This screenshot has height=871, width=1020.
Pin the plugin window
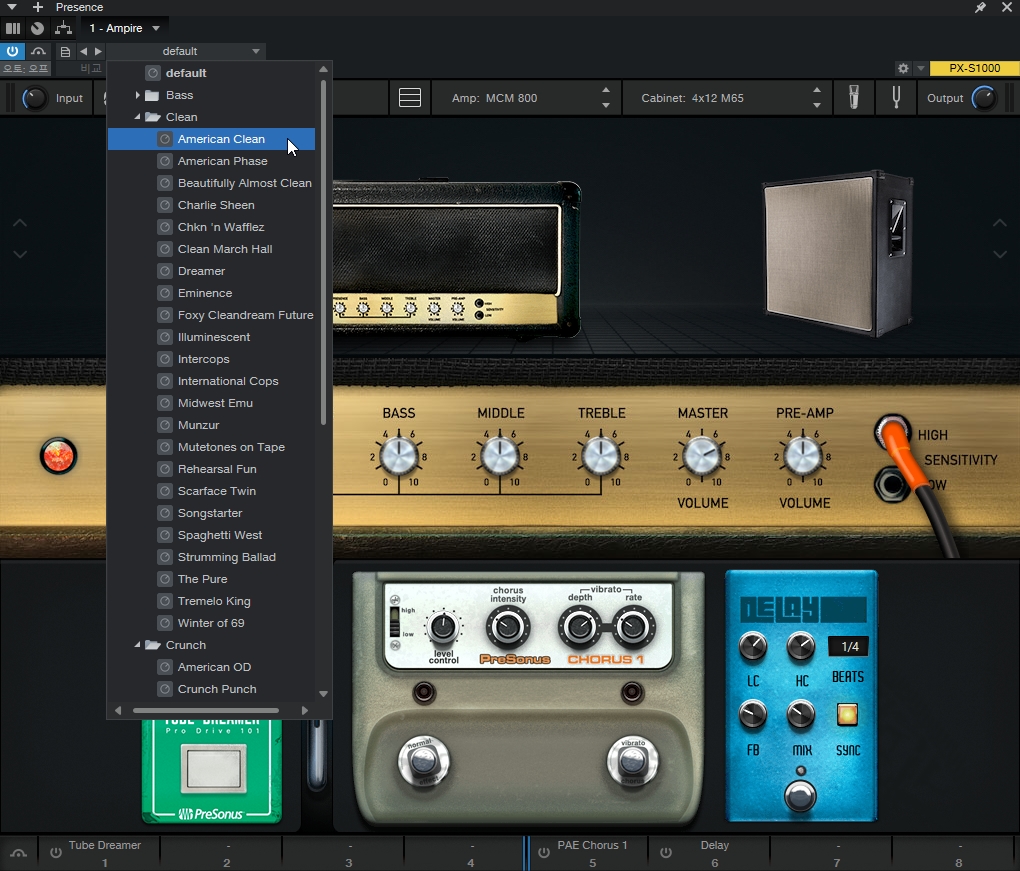980,7
